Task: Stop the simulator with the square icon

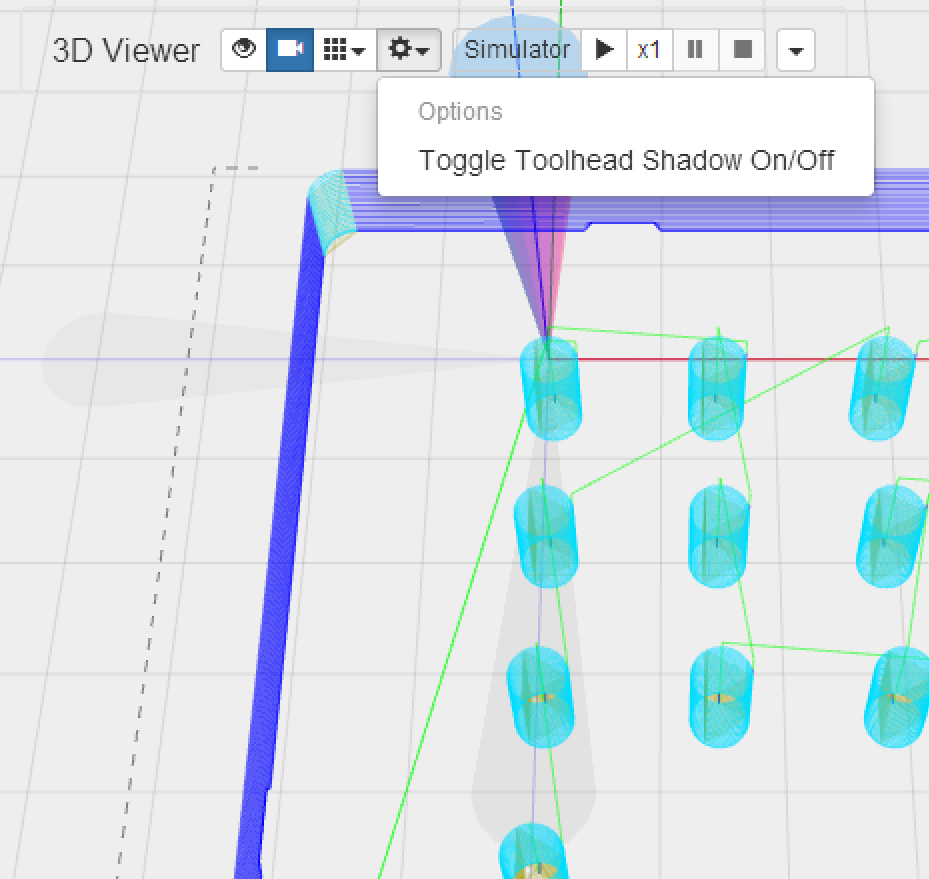Action: tap(742, 49)
